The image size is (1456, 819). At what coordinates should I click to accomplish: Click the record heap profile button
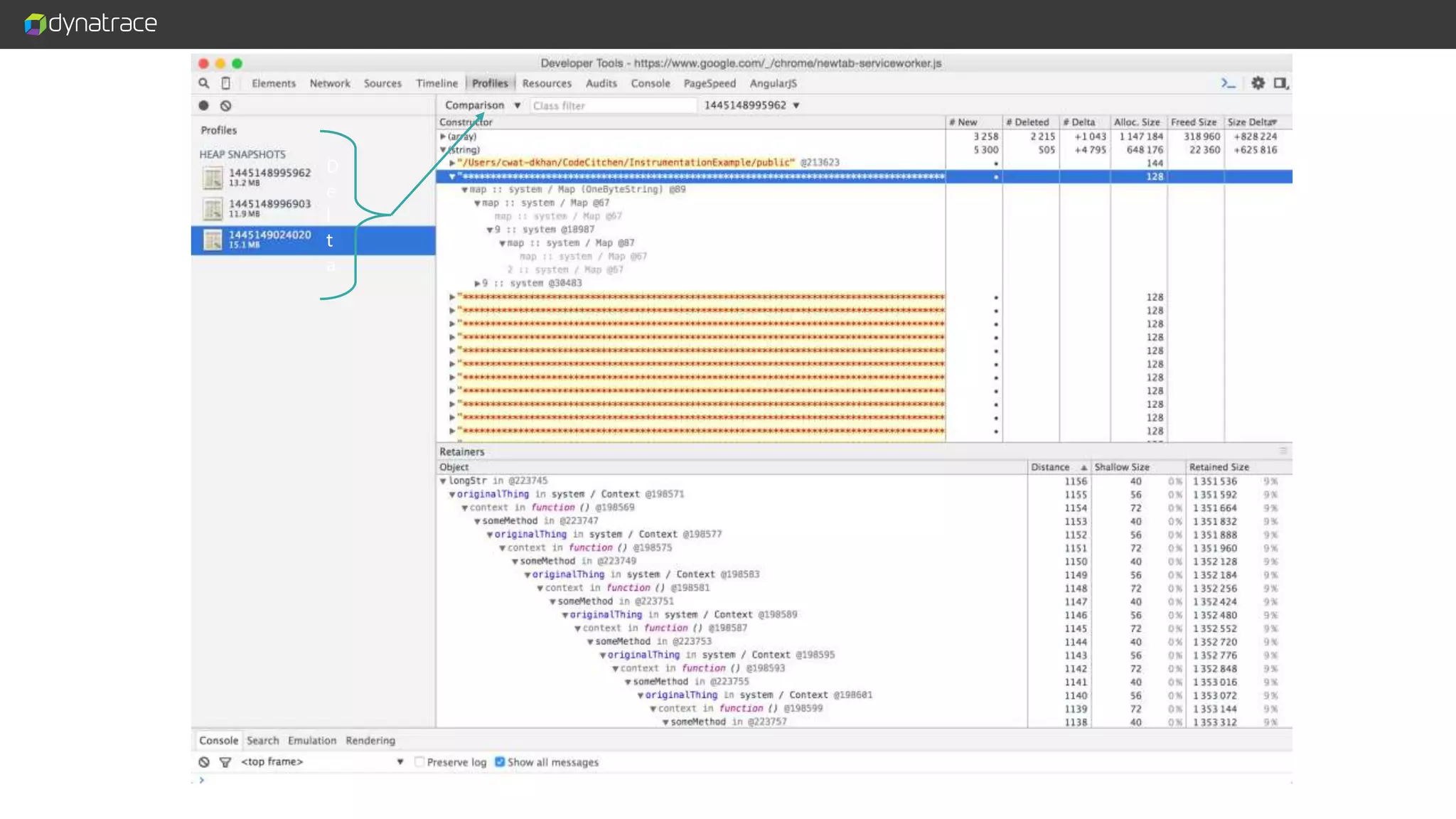point(204,105)
